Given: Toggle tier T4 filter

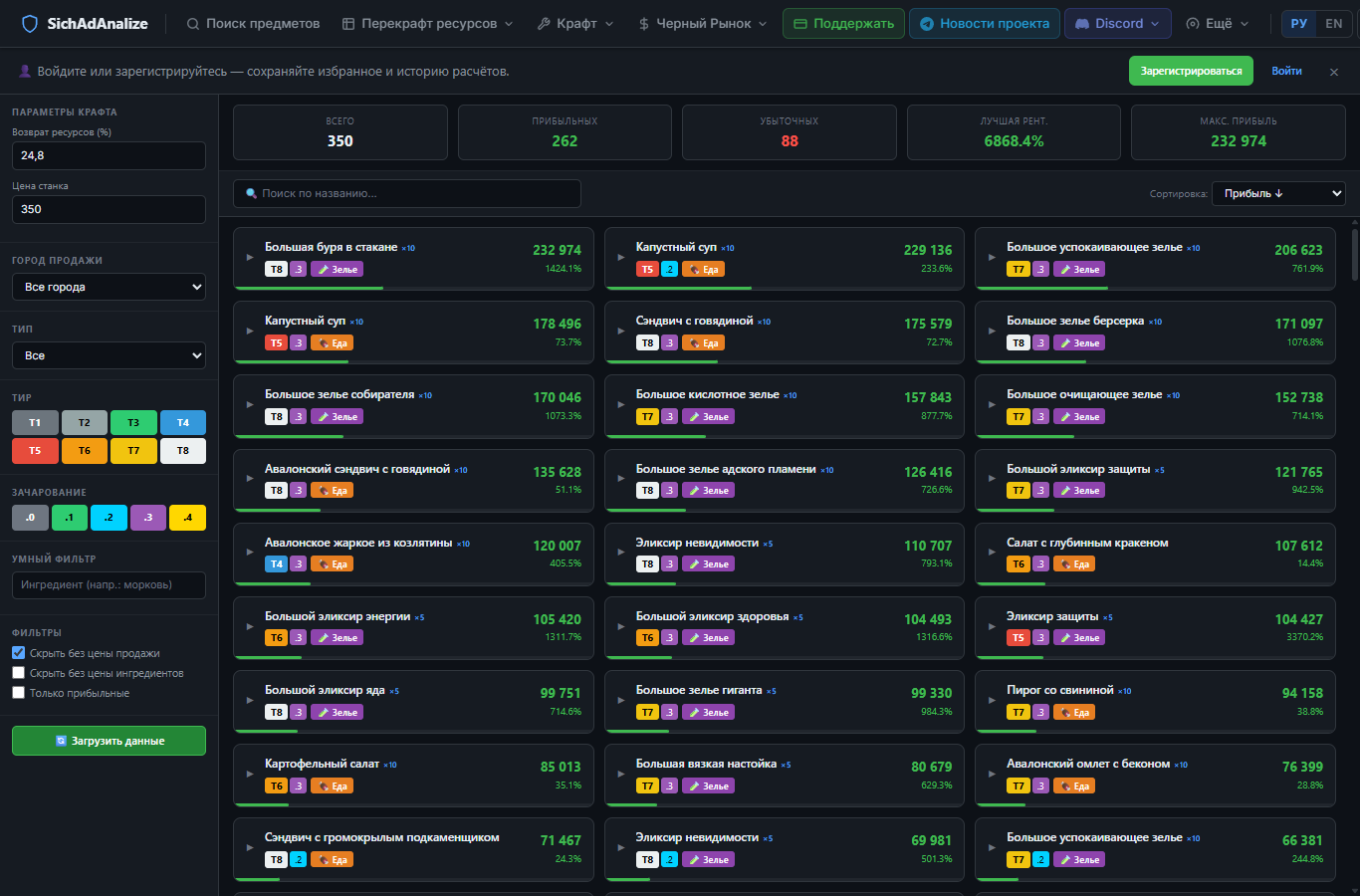Looking at the screenshot, I should (183, 423).
